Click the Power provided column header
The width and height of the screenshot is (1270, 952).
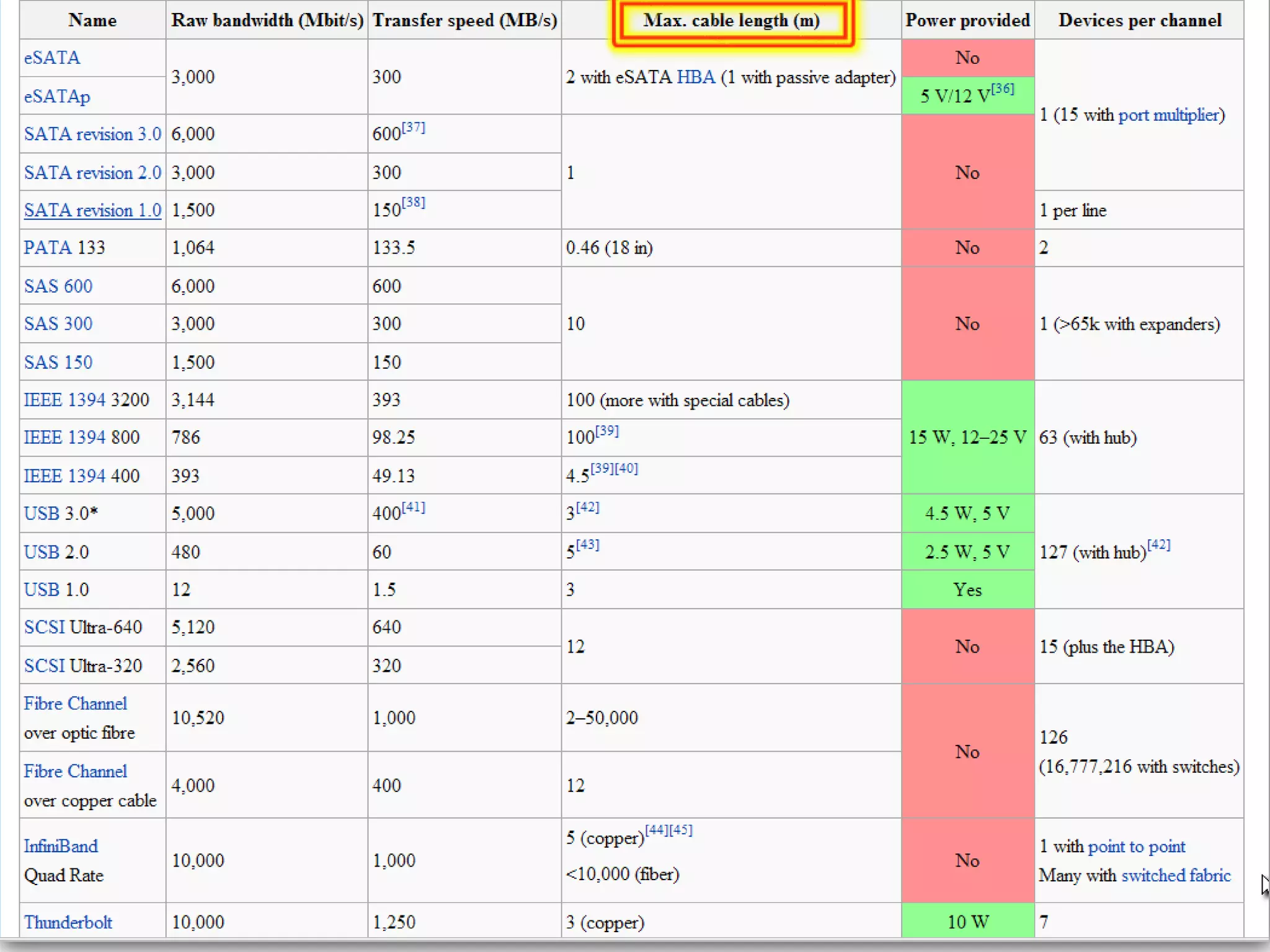967,20
